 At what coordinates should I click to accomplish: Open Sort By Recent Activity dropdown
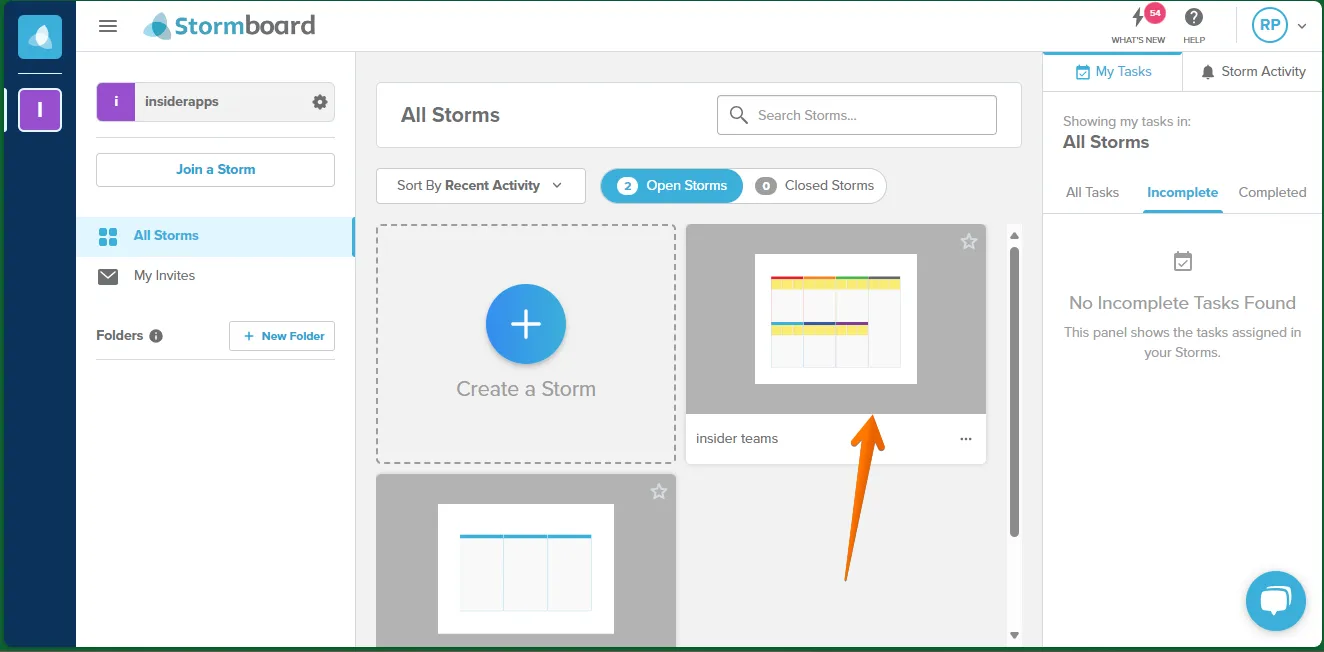pos(481,186)
